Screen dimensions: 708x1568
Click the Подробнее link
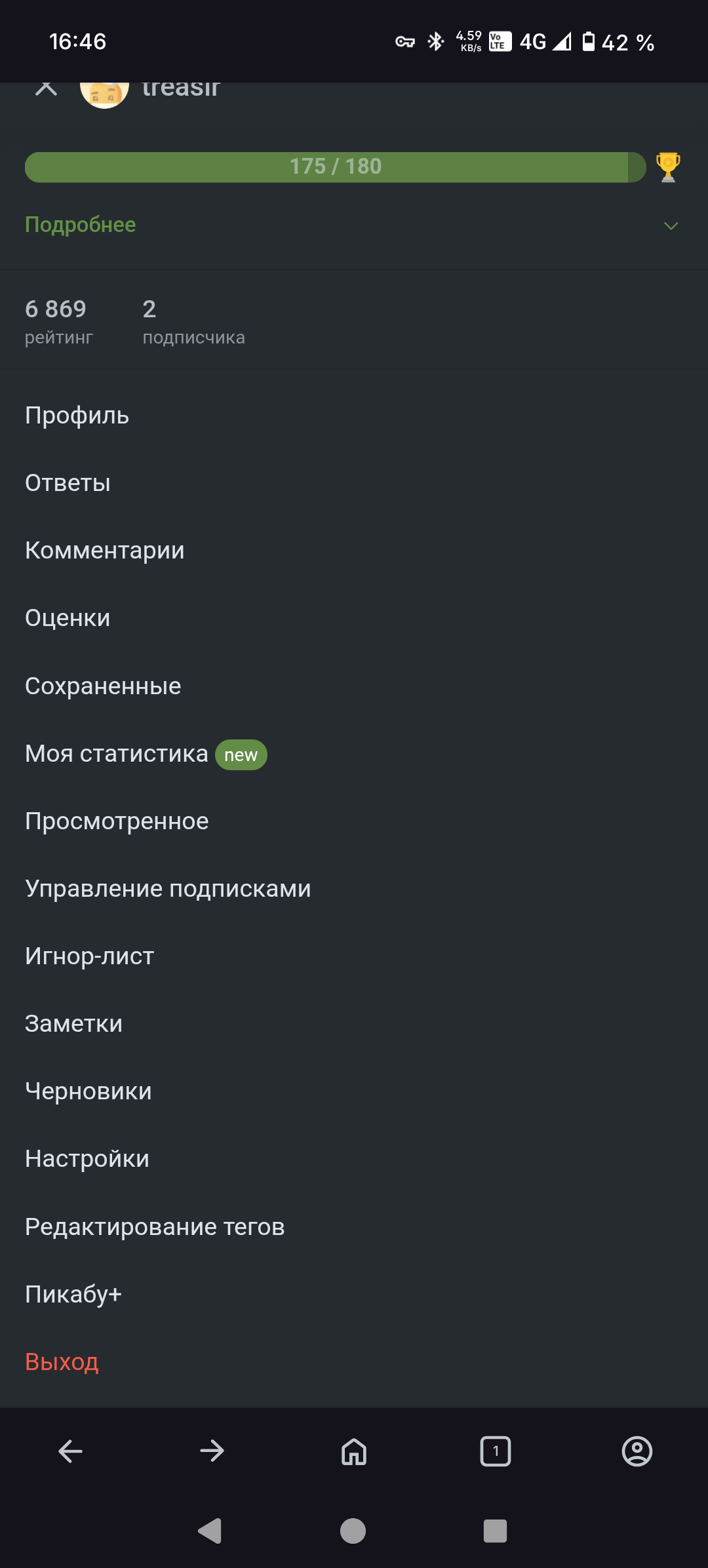click(81, 225)
